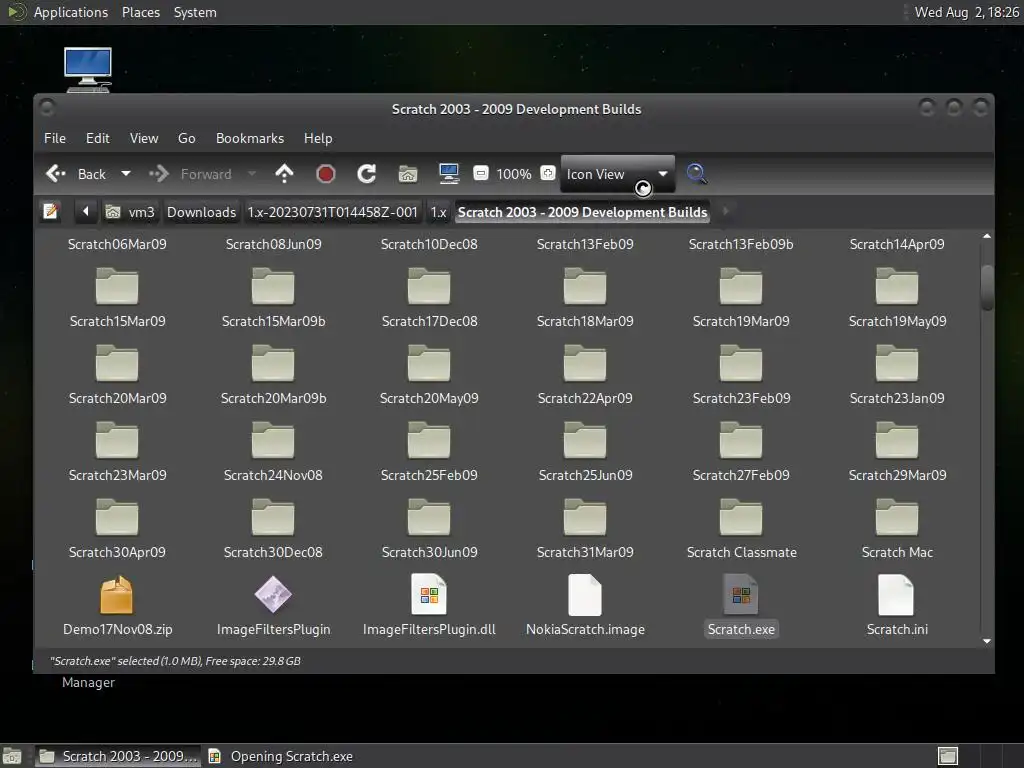Open the Help menu

318,138
